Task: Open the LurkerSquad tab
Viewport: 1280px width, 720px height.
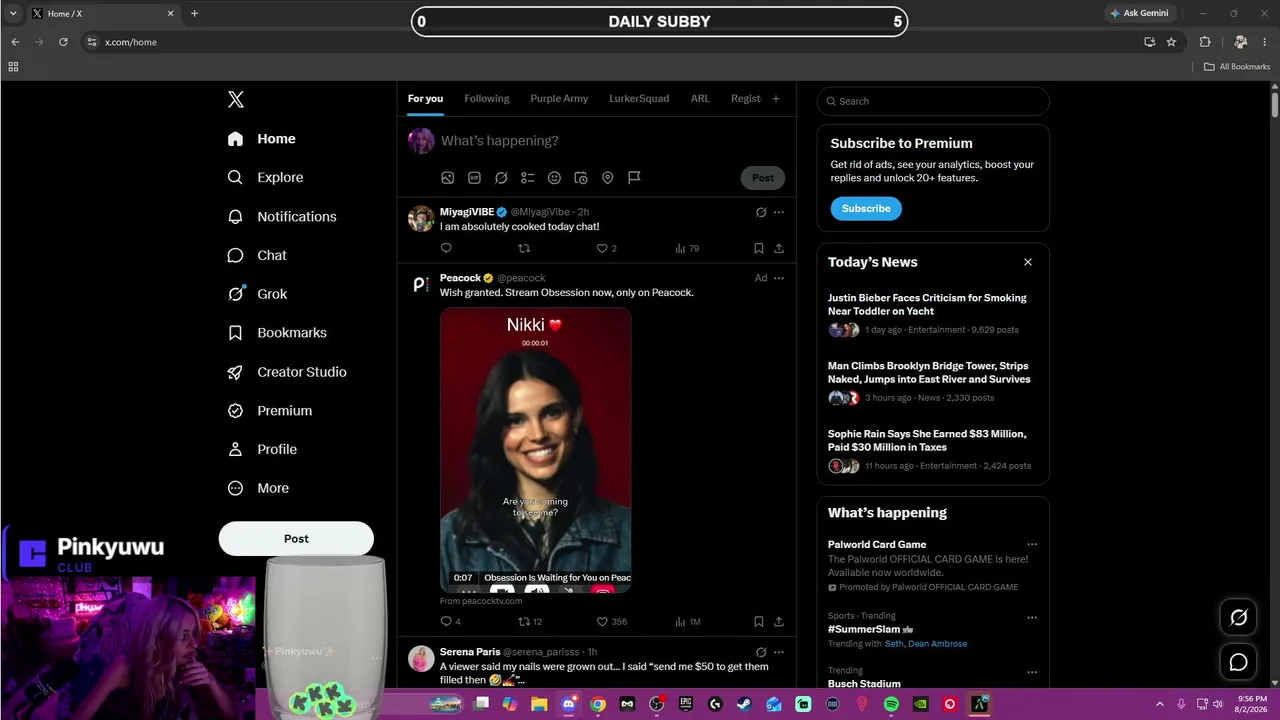Action: click(x=639, y=99)
